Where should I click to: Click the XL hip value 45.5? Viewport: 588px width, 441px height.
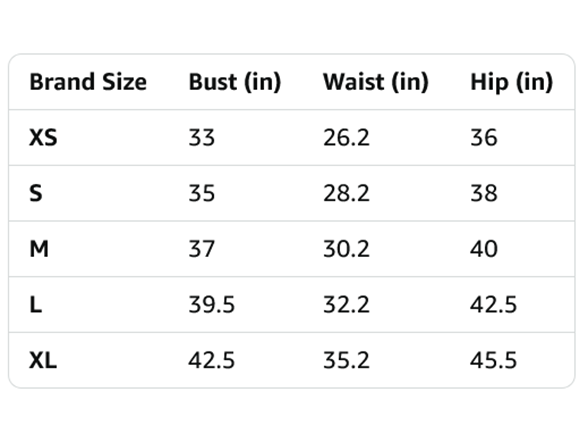point(494,360)
